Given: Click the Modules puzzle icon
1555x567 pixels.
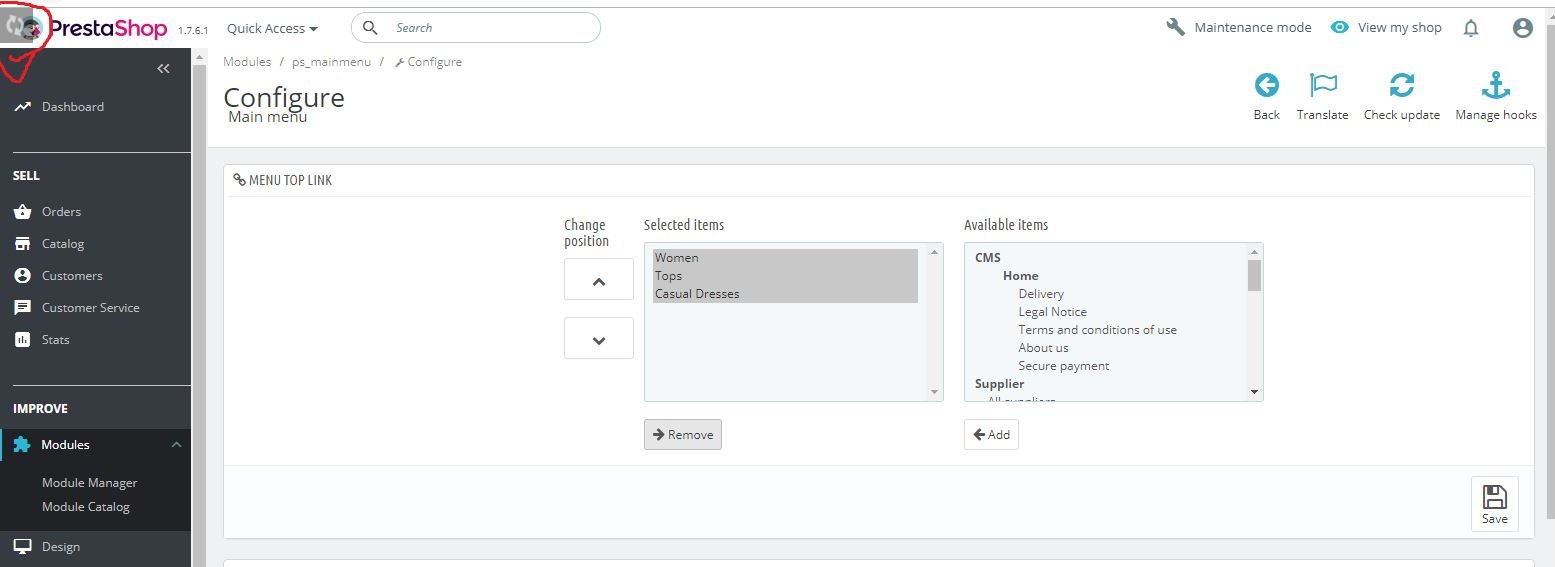Looking at the screenshot, I should (x=22, y=445).
